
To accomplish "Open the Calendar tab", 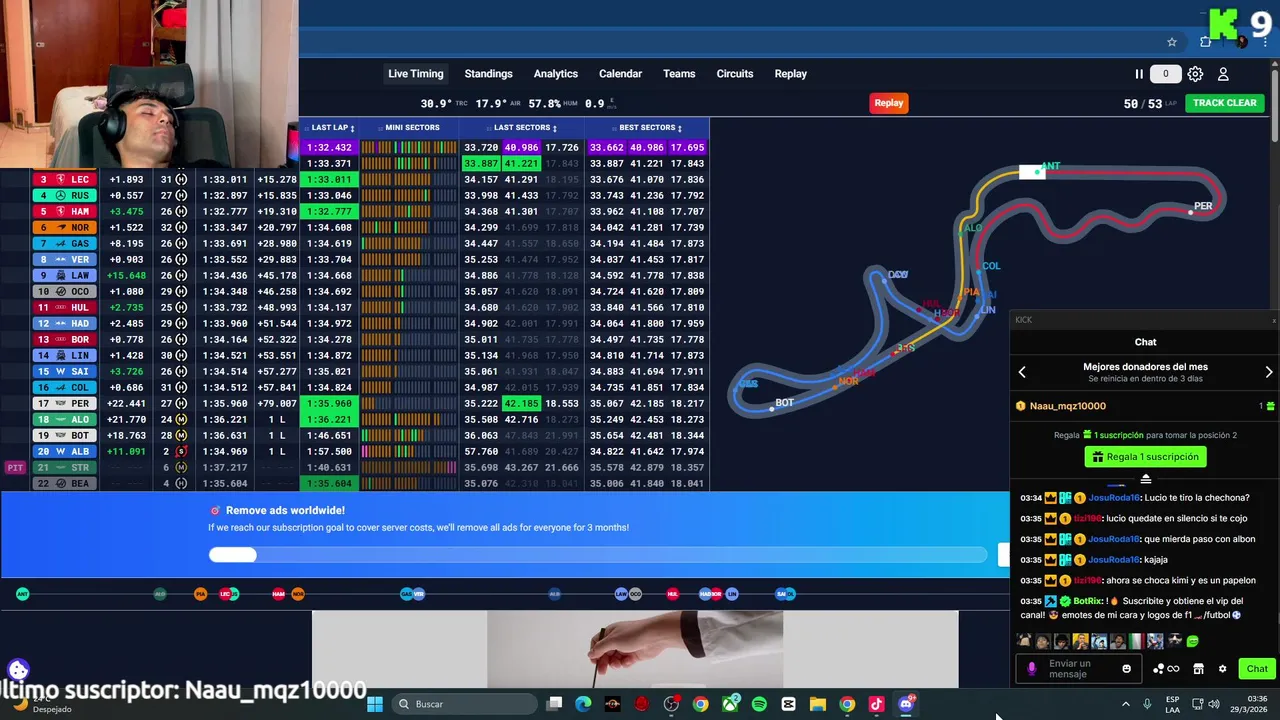I will click(620, 74).
